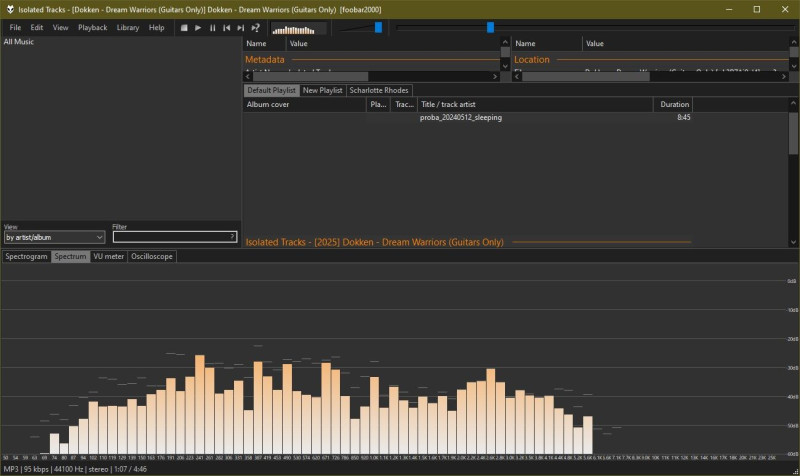The width and height of the screenshot is (800, 476).
Task: Click left arrow of Metadata horizontal scrollbar
Action: click(x=248, y=77)
